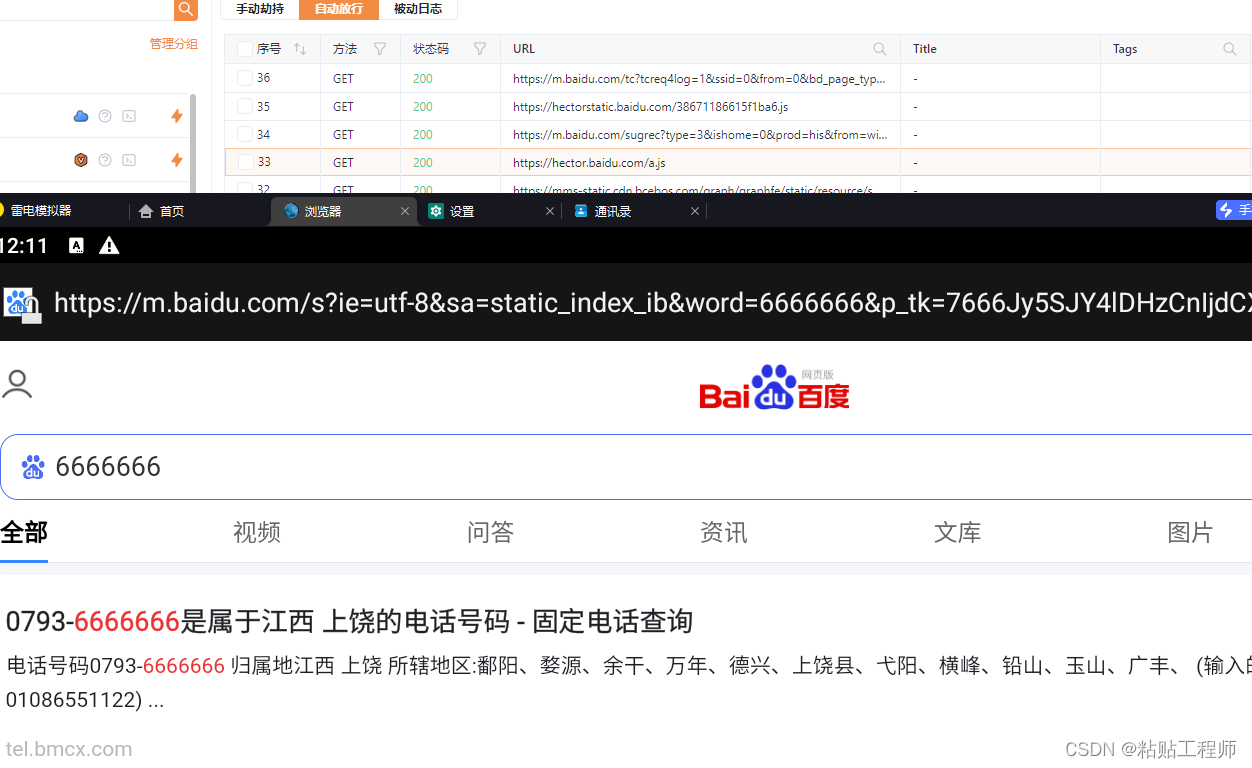This screenshot has width=1252, height=768.
Task: Click the warning triangle icon in the status bar
Action: 108,245
